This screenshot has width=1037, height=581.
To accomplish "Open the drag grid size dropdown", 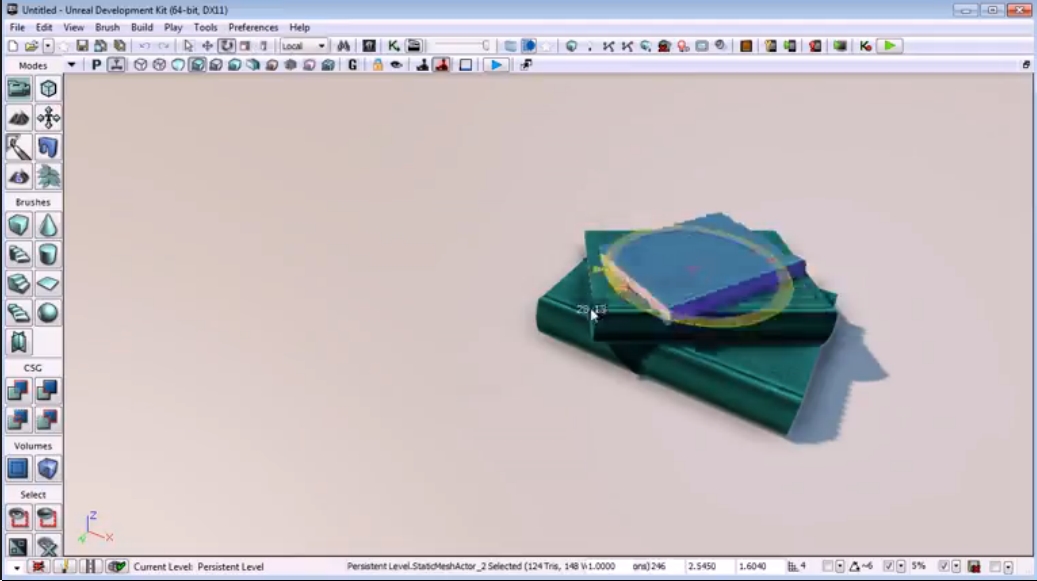I will point(840,566).
